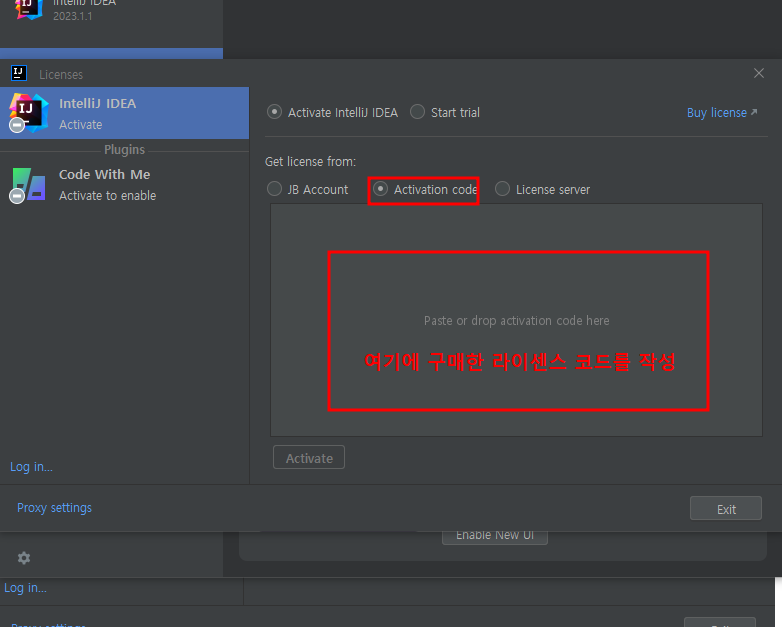Click Enable New UI button behind dialog

click(495, 535)
